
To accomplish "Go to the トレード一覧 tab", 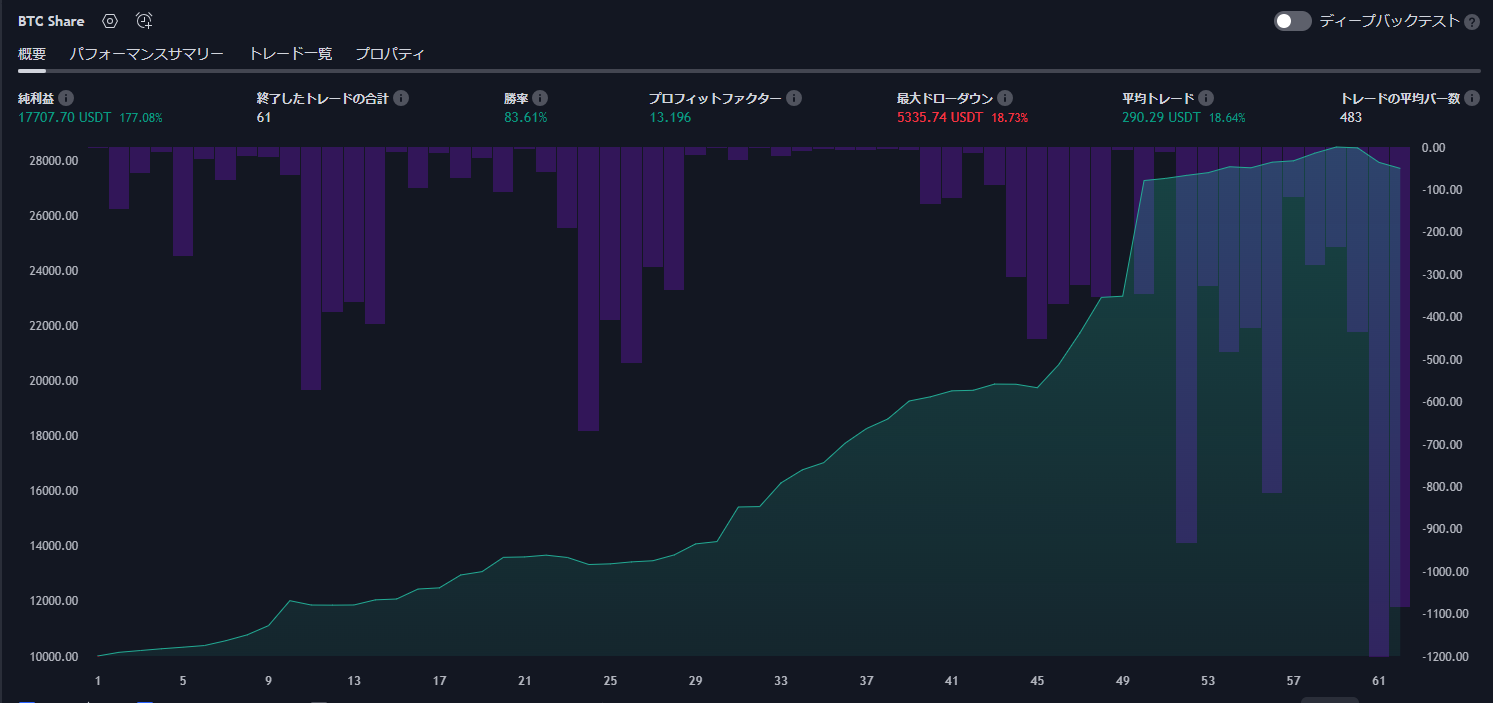I will click(290, 54).
